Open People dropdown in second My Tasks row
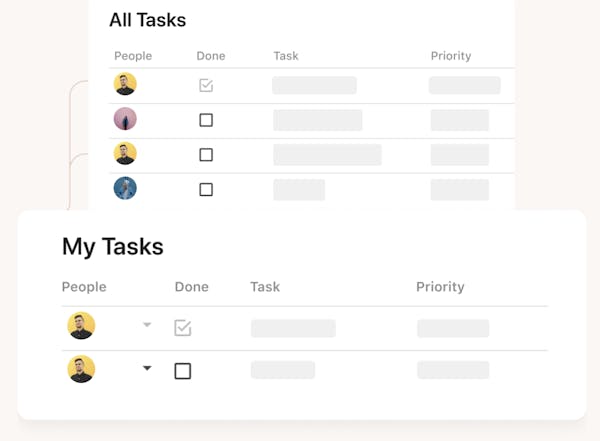Image resolution: width=600 pixels, height=441 pixels. pyautogui.click(x=147, y=369)
